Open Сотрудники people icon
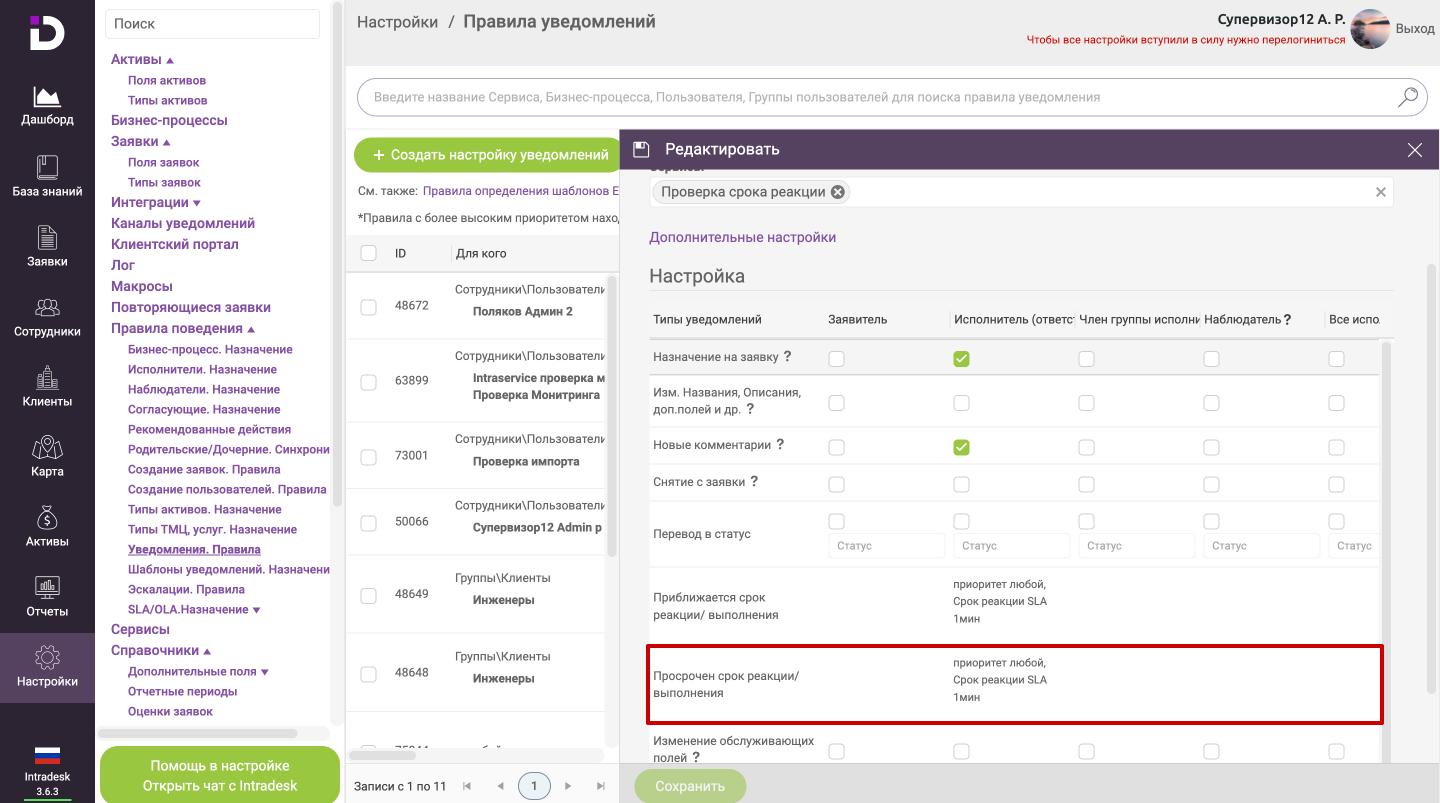Image resolution: width=1440 pixels, height=803 pixels. 47,307
